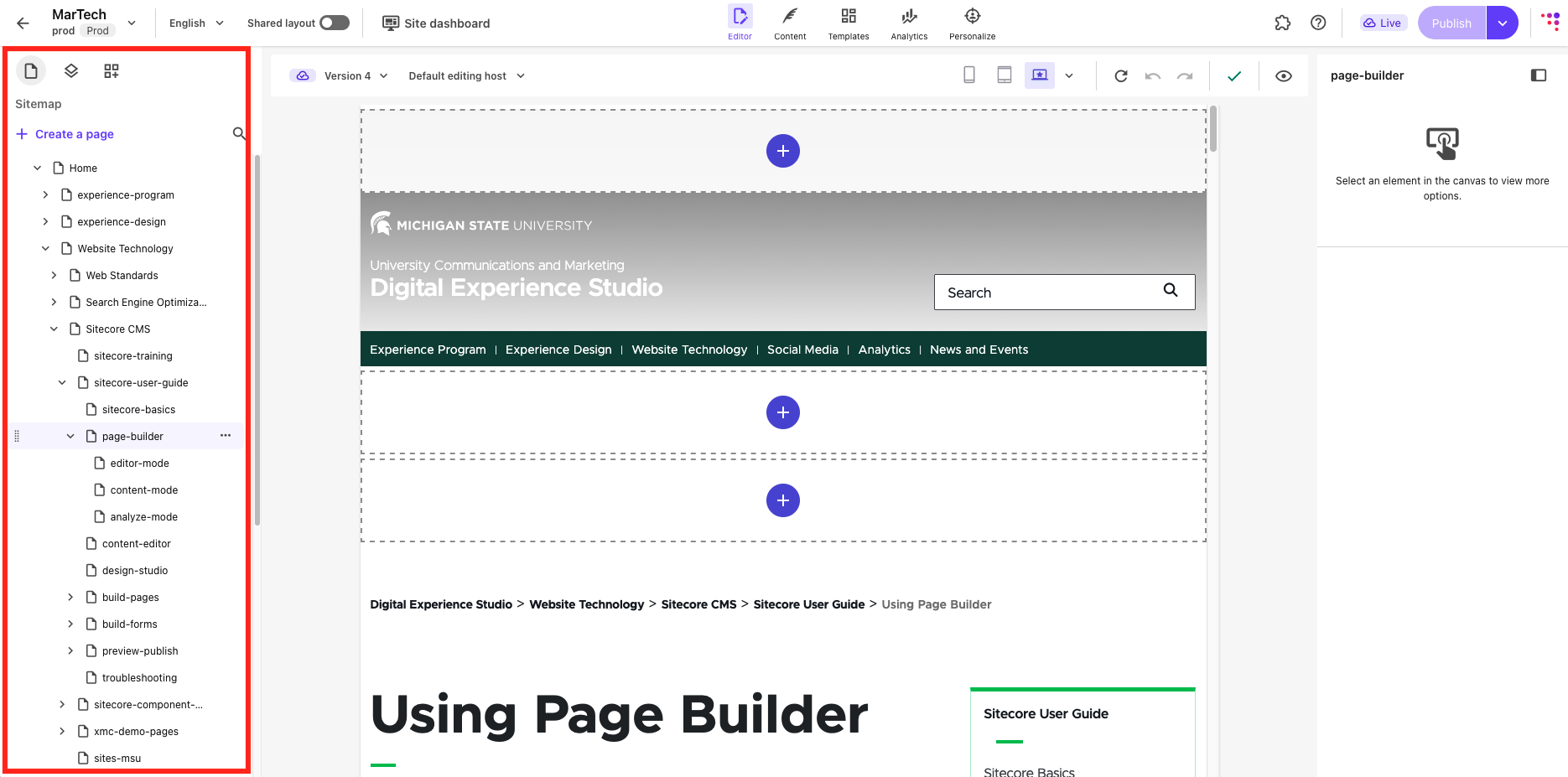Expand the build-pages tree item

[70, 597]
